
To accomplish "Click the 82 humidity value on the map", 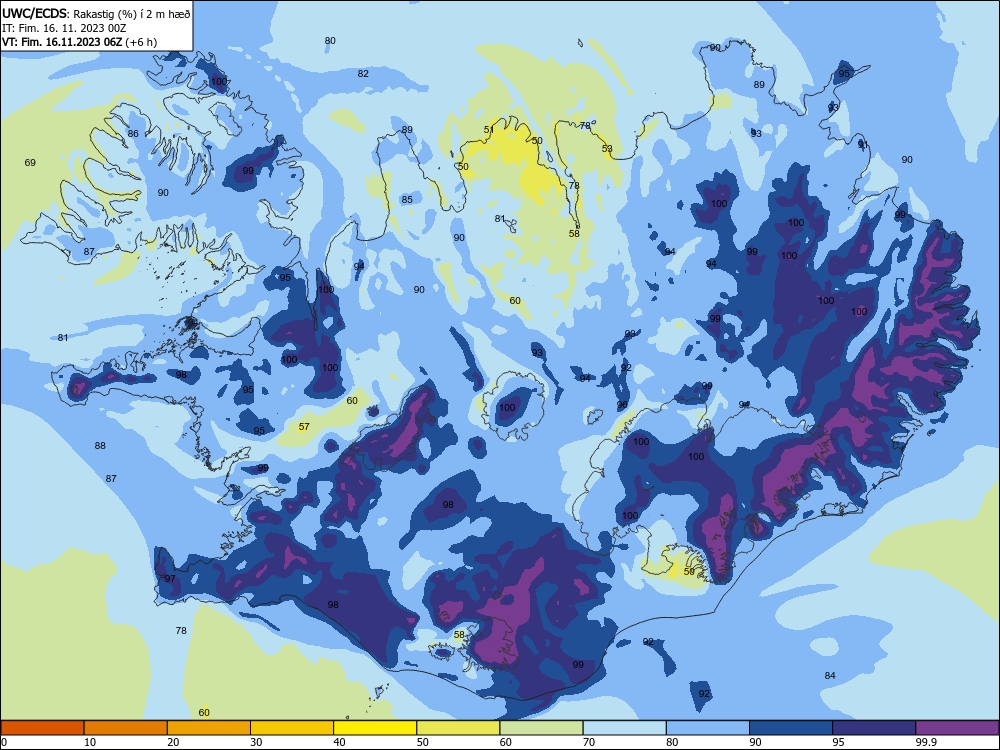I will (x=363, y=73).
